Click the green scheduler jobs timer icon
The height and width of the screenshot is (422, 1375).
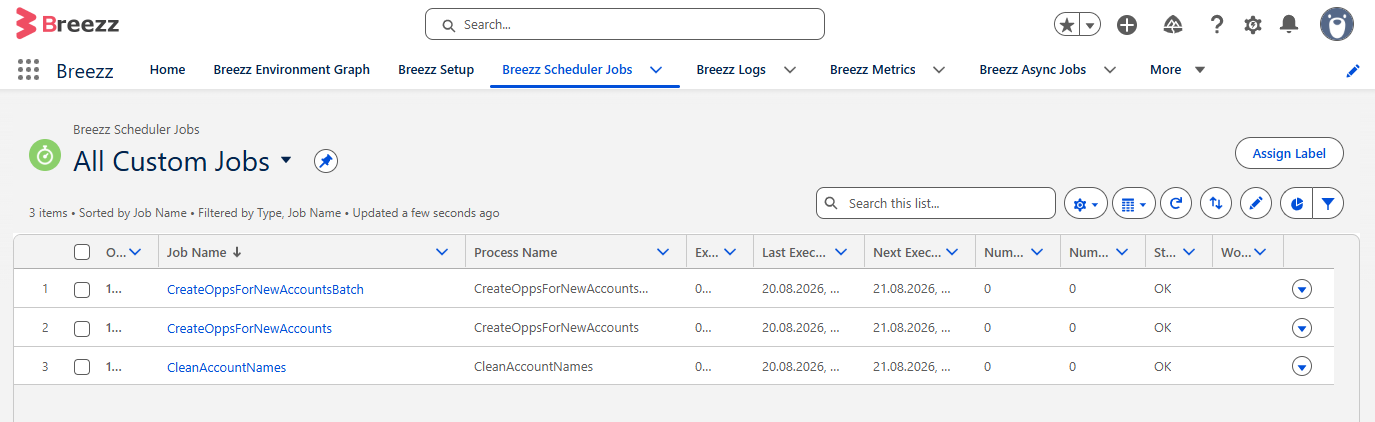pos(44,155)
